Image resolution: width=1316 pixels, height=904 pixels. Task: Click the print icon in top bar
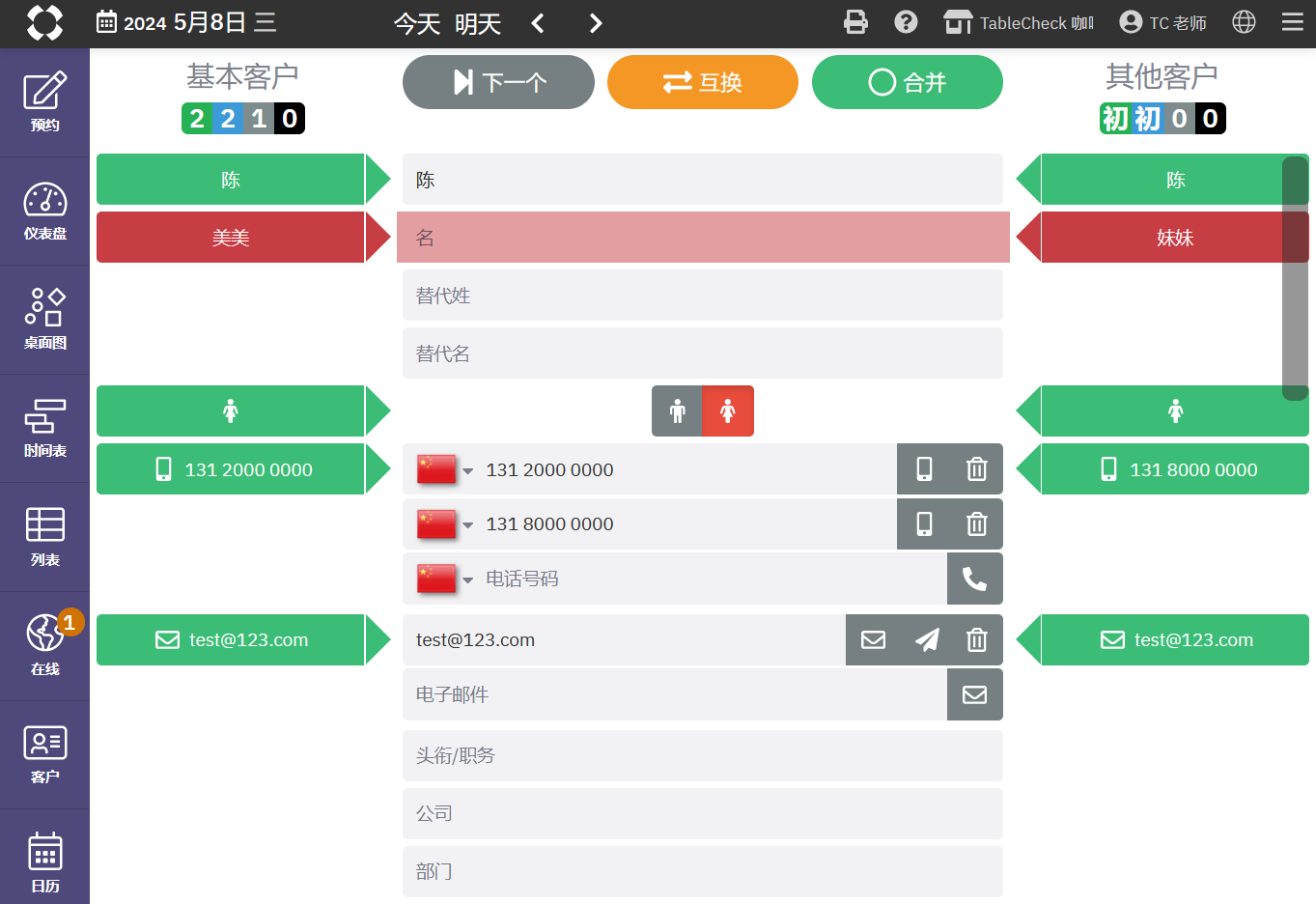click(855, 22)
